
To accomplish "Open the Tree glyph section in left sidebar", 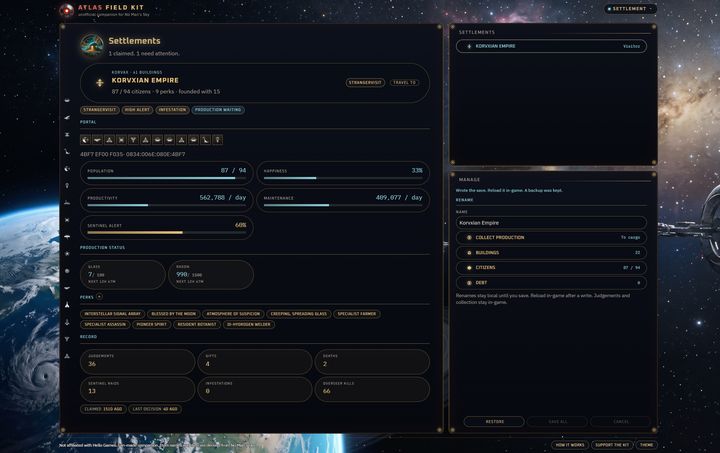I will (67, 339).
